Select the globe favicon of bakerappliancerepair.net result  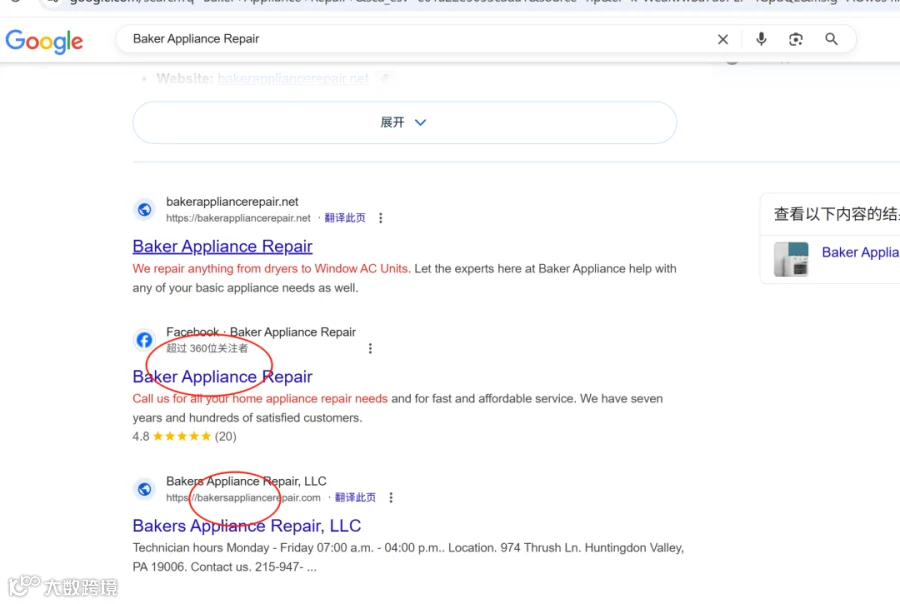(x=145, y=210)
